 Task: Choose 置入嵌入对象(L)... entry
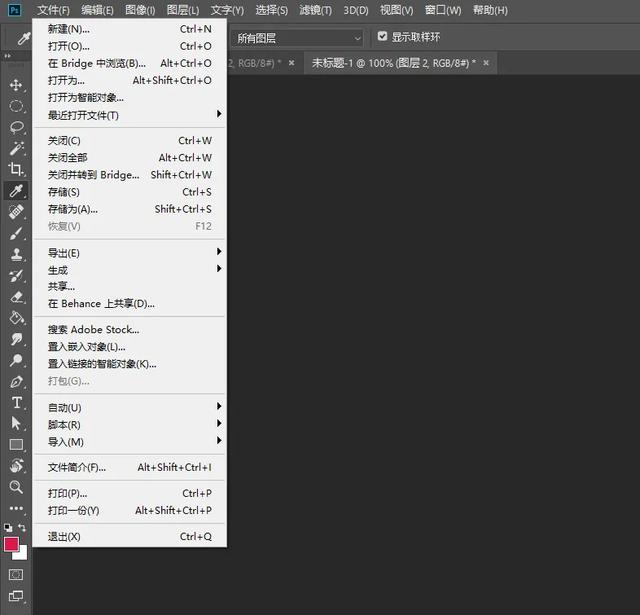click(x=130, y=346)
